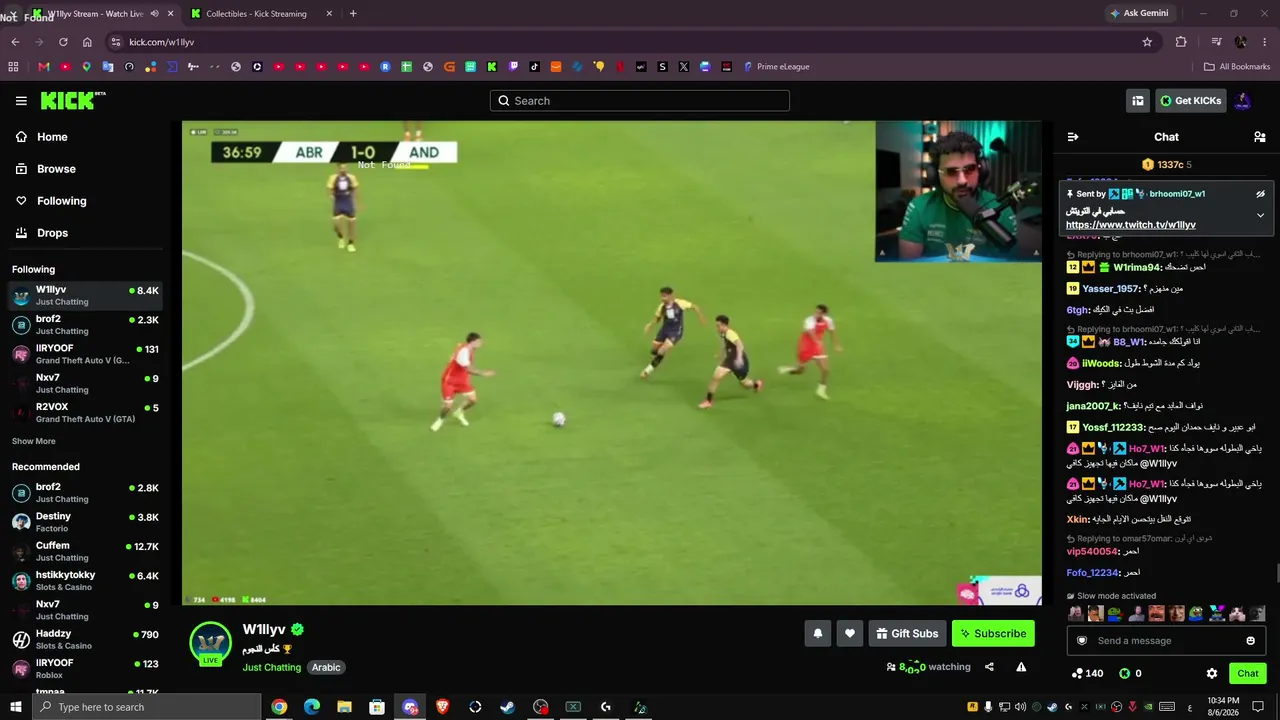Open the Kick store chest icon
The height and width of the screenshot is (720, 1280).
pyautogui.click(x=1138, y=101)
